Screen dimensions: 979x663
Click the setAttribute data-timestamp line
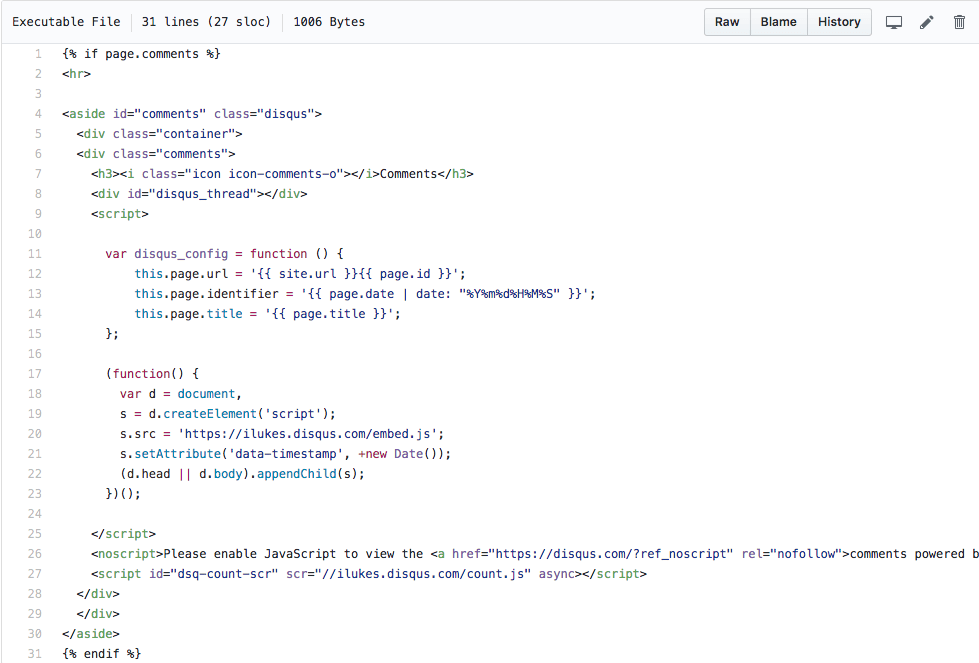pyautogui.click(x=285, y=454)
